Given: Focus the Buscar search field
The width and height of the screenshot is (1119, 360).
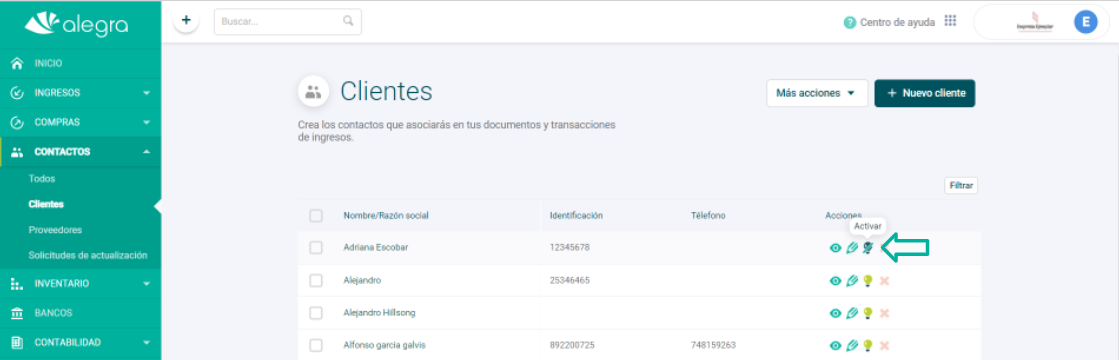Looking at the screenshot, I should point(288,21).
